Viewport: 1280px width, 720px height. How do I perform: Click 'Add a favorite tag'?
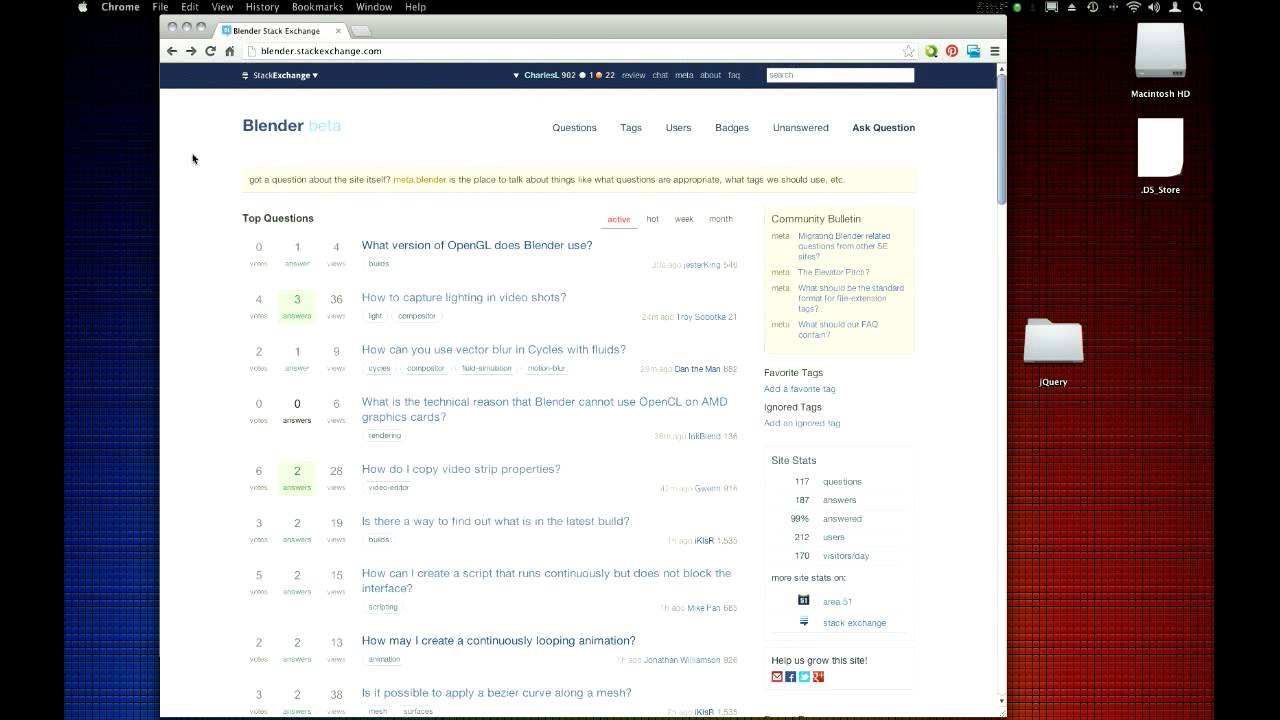[799, 389]
